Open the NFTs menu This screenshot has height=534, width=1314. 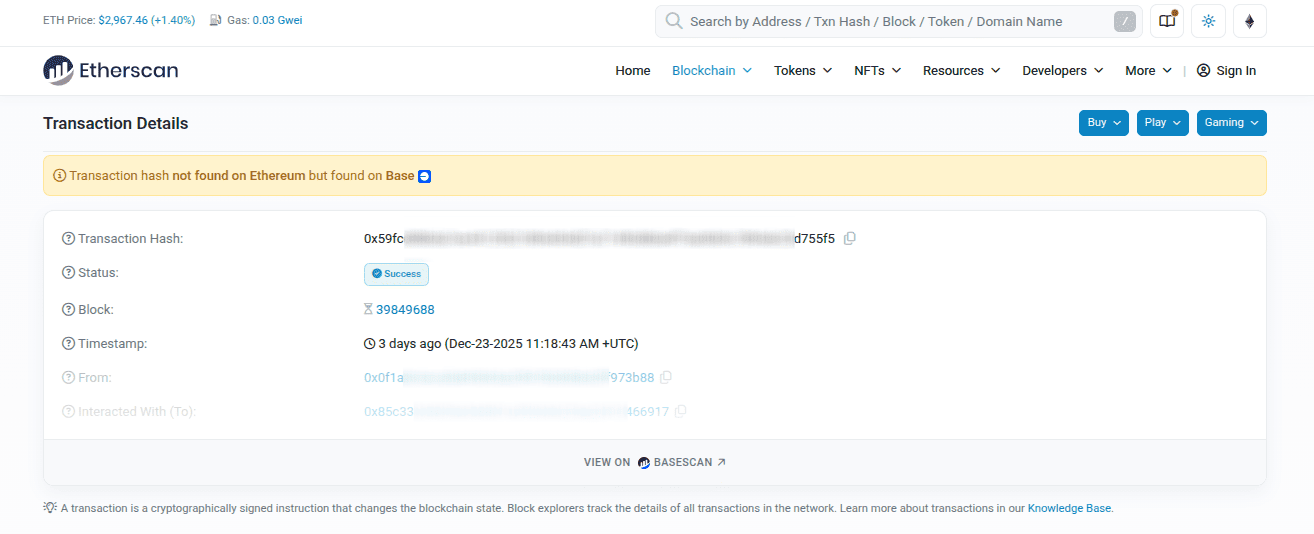[x=878, y=71]
